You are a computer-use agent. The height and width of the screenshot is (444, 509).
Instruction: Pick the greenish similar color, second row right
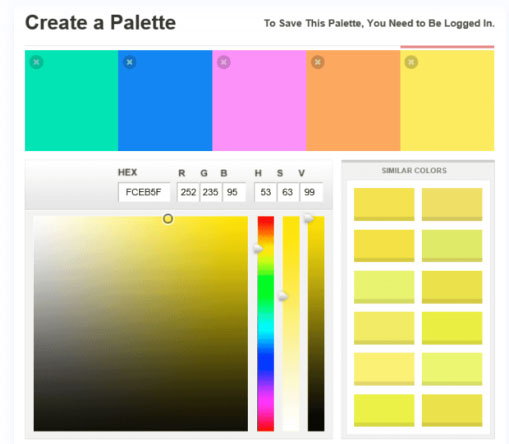point(452,245)
